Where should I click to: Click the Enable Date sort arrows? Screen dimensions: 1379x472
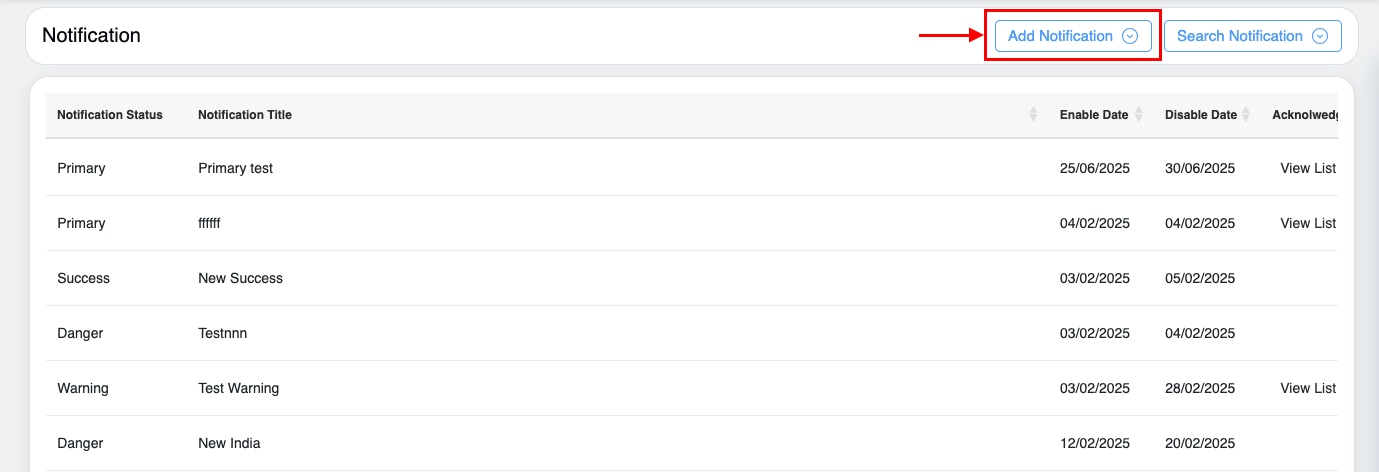[1139, 115]
